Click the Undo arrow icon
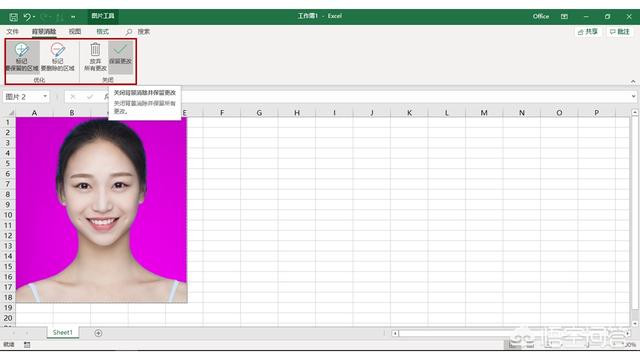 (27, 17)
